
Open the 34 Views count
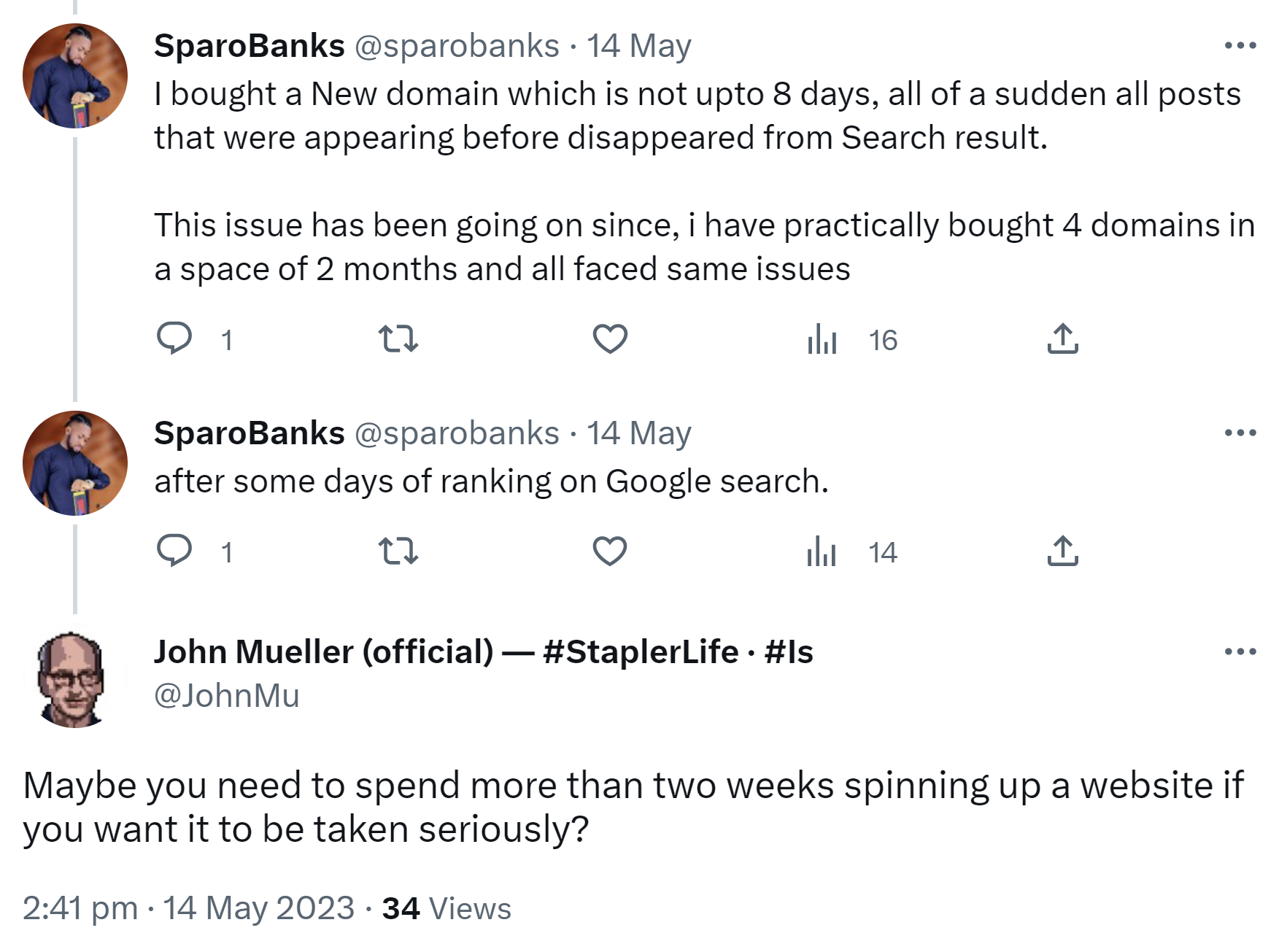[x=447, y=908]
